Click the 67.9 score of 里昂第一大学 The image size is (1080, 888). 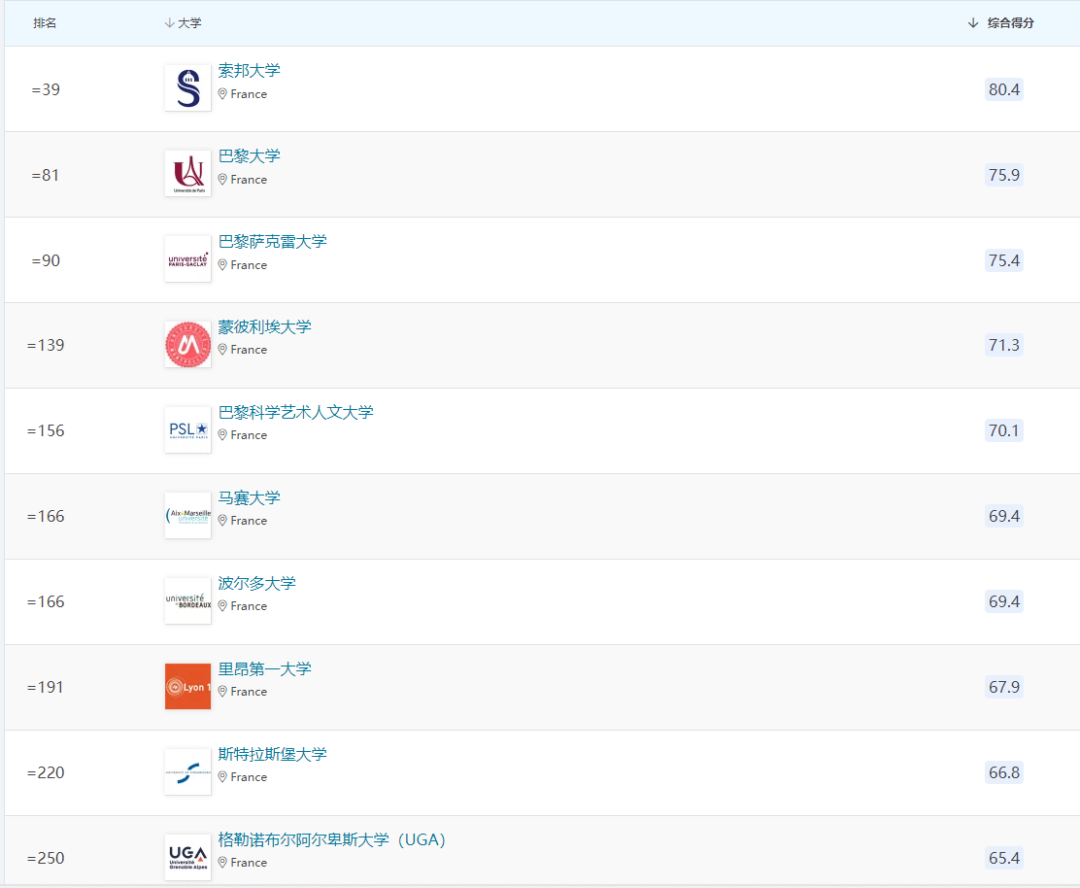(x=1003, y=686)
